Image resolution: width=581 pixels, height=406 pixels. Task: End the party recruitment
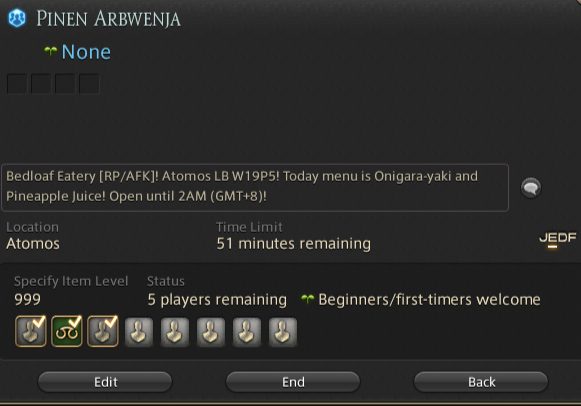(x=293, y=382)
